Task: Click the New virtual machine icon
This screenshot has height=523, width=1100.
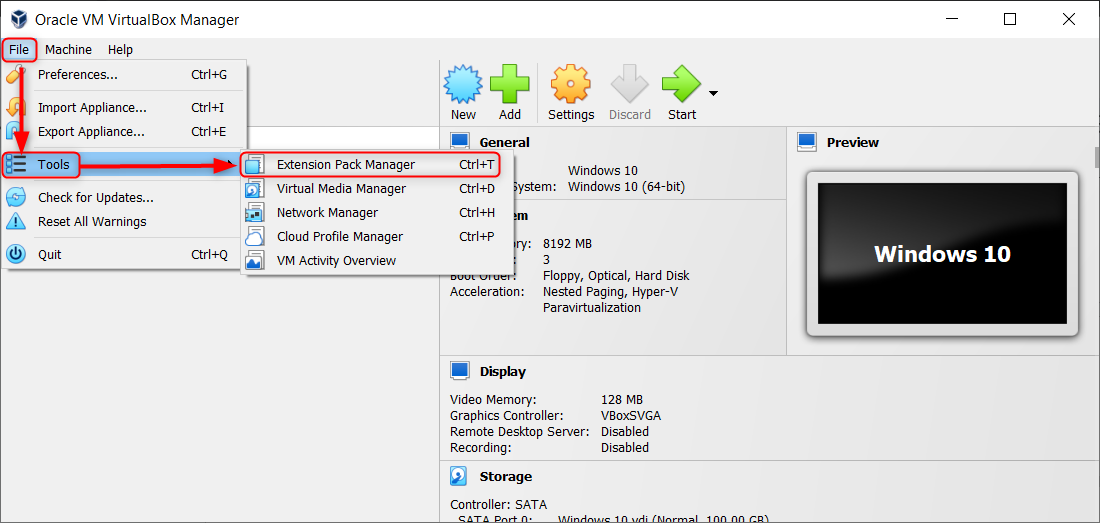Action: coord(463,84)
